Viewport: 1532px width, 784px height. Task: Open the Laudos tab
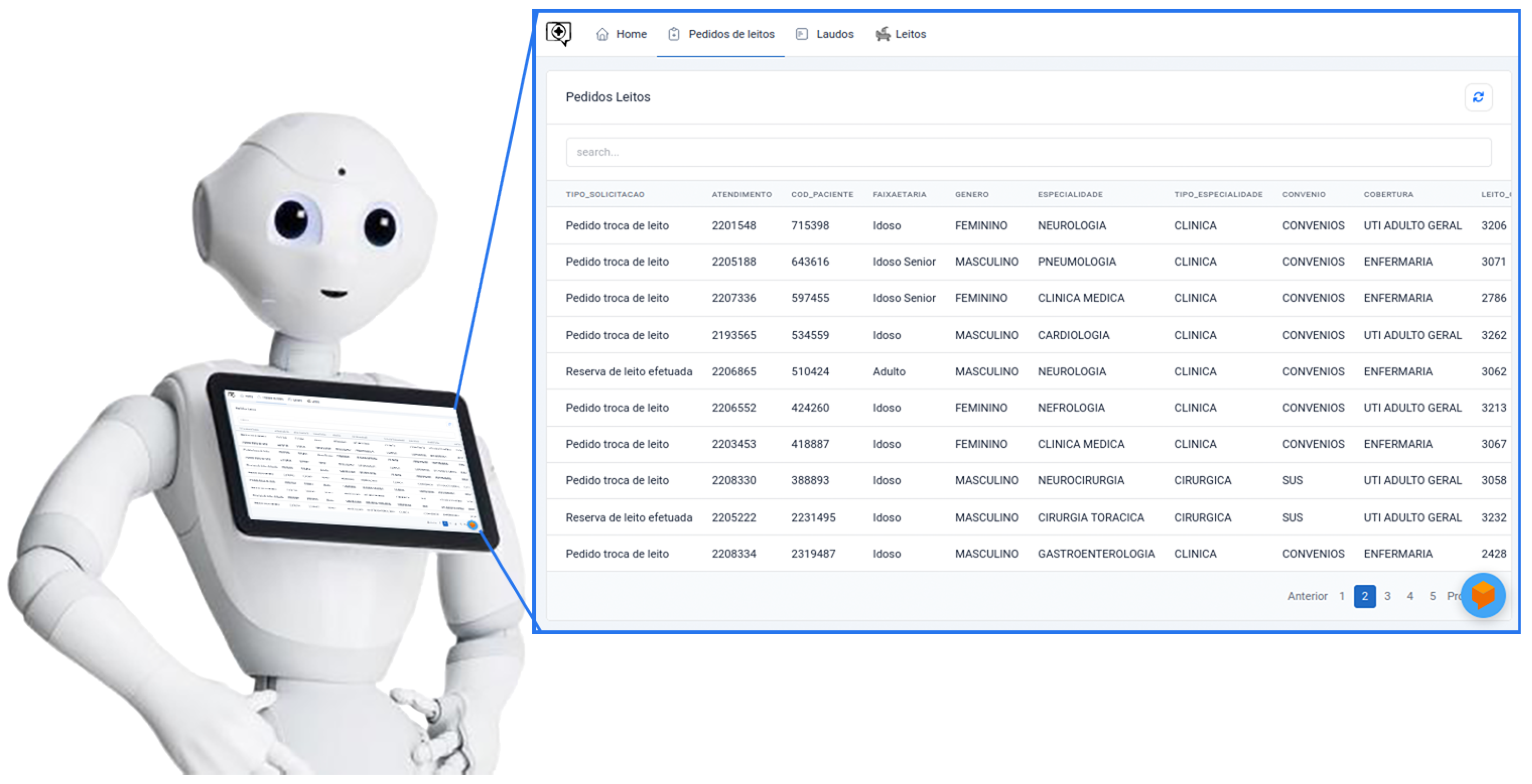point(834,34)
